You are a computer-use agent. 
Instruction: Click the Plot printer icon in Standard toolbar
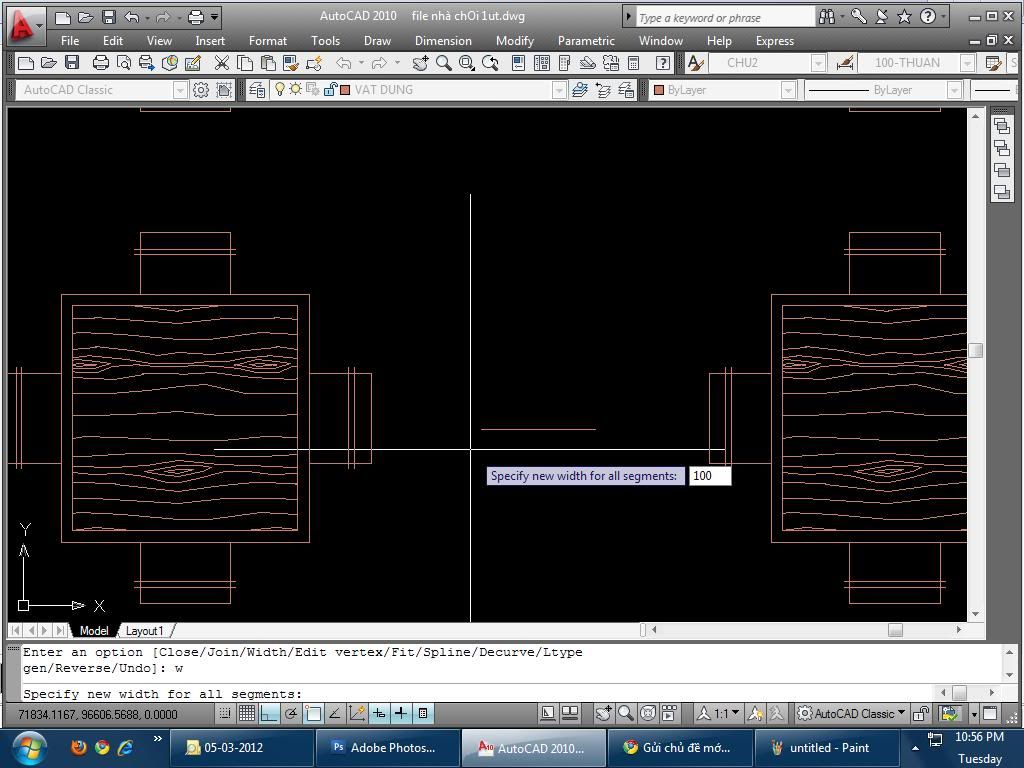click(x=101, y=63)
